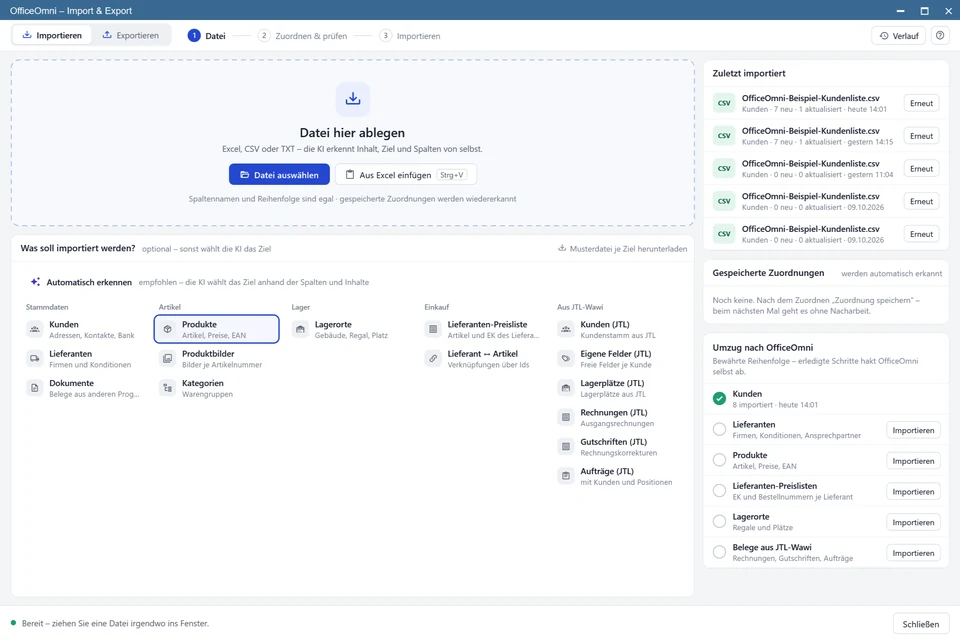Click the Lieferanten-Preisliste list icon
This screenshot has height=640, width=960.
pos(433,329)
